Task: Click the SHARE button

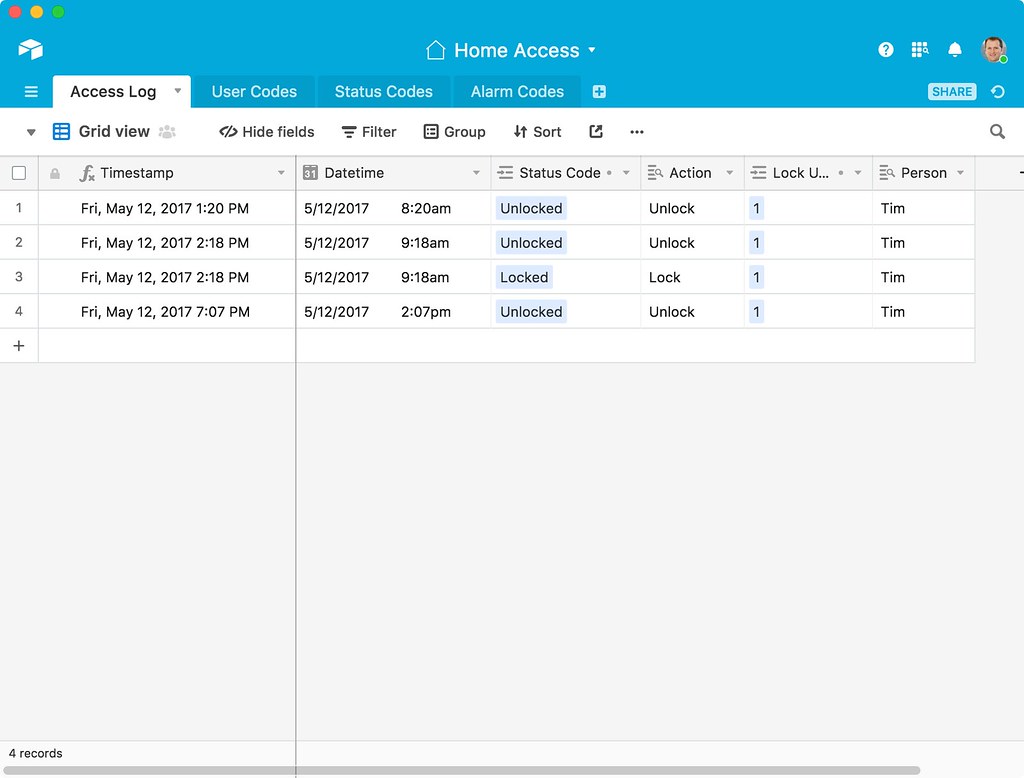Action: (x=952, y=91)
